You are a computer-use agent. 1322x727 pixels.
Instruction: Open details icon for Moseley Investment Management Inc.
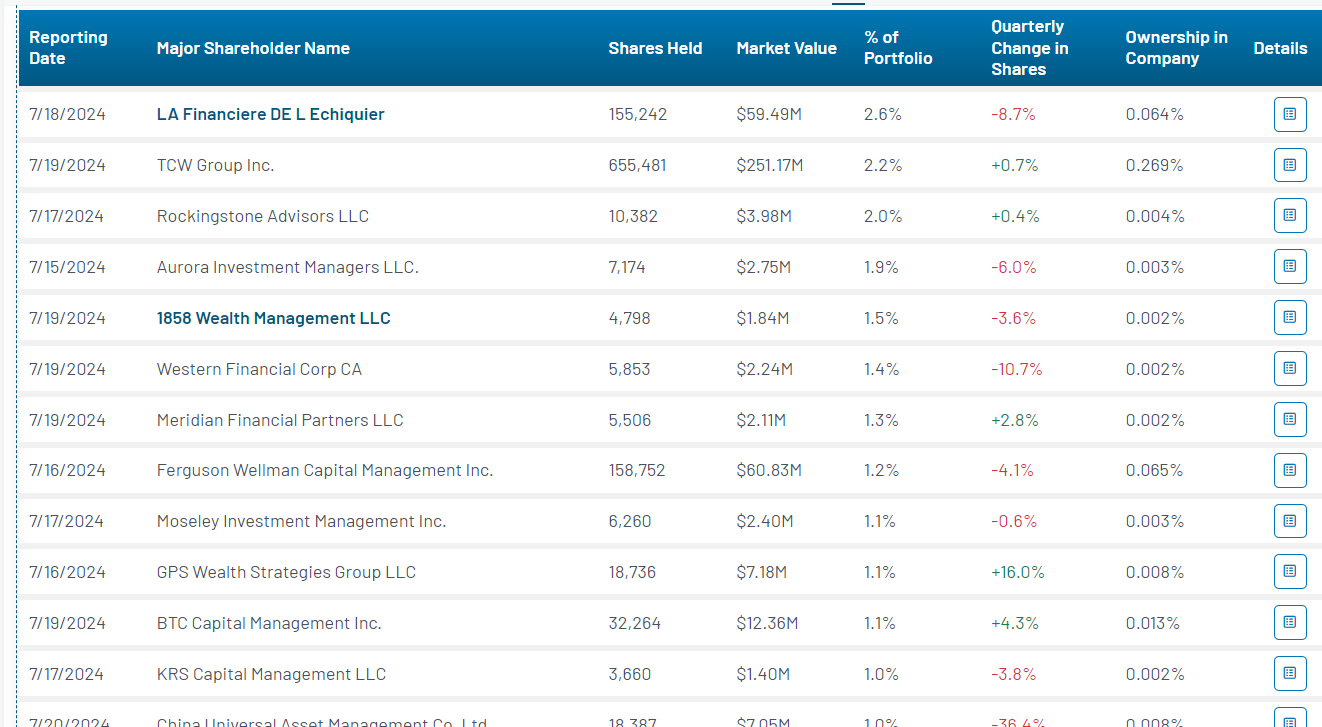tap(1290, 521)
